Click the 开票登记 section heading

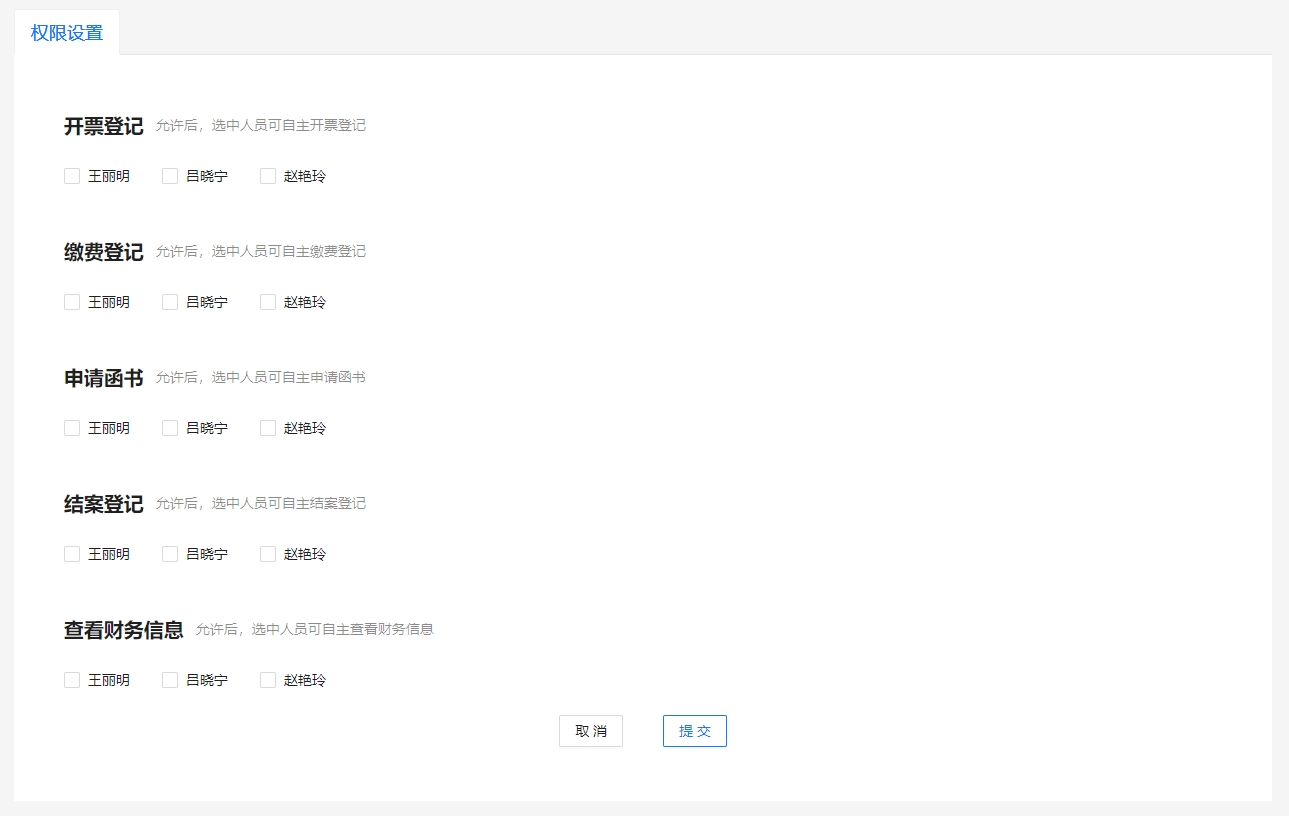click(104, 126)
